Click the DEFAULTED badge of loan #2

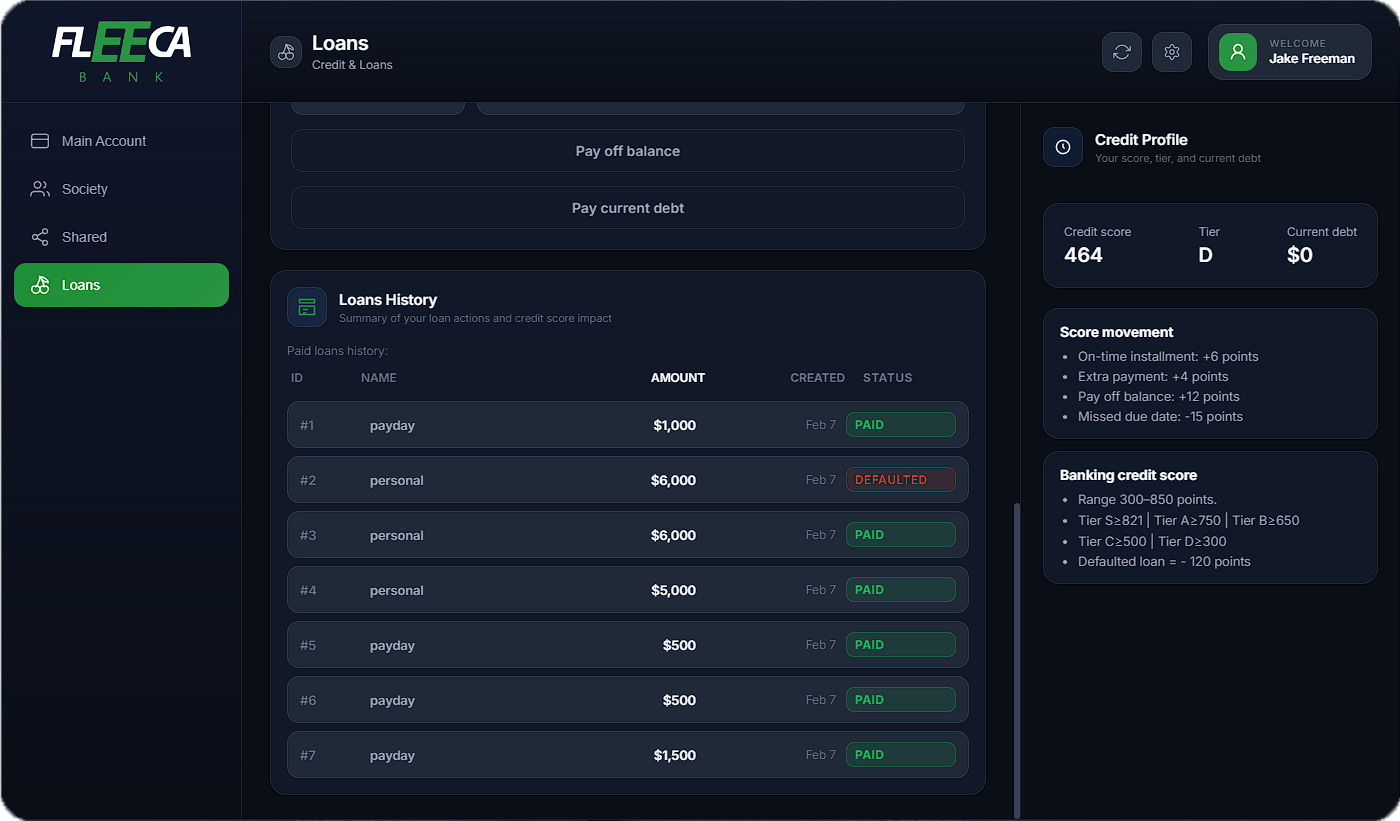click(x=901, y=480)
